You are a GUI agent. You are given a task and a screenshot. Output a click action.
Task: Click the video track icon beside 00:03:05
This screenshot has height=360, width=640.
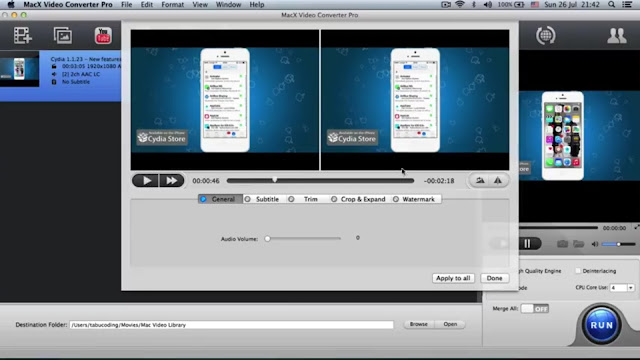point(54,66)
